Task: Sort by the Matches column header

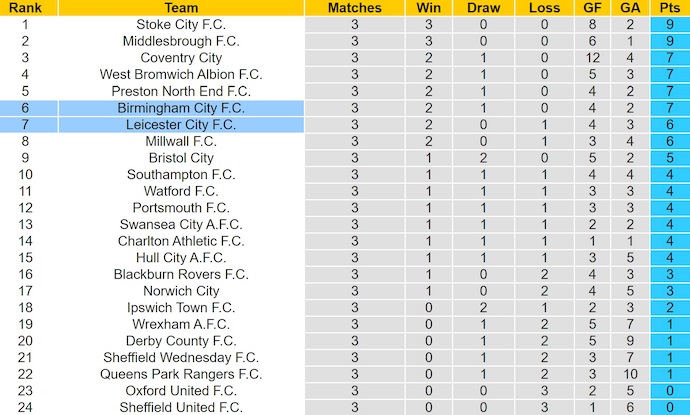Action: [x=354, y=7]
